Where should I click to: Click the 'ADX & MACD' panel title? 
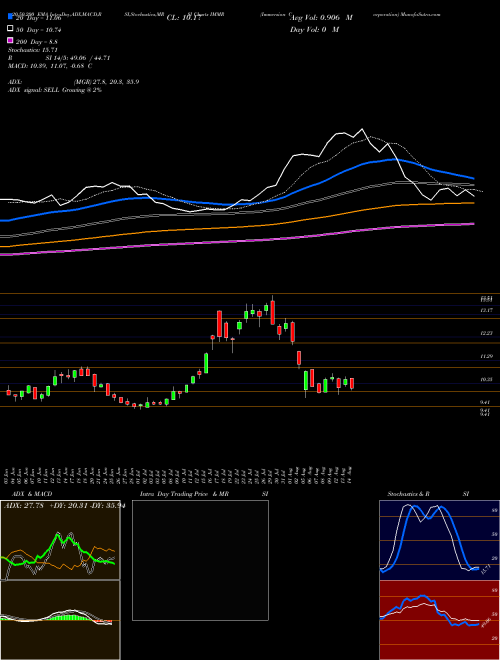[x=32, y=494]
